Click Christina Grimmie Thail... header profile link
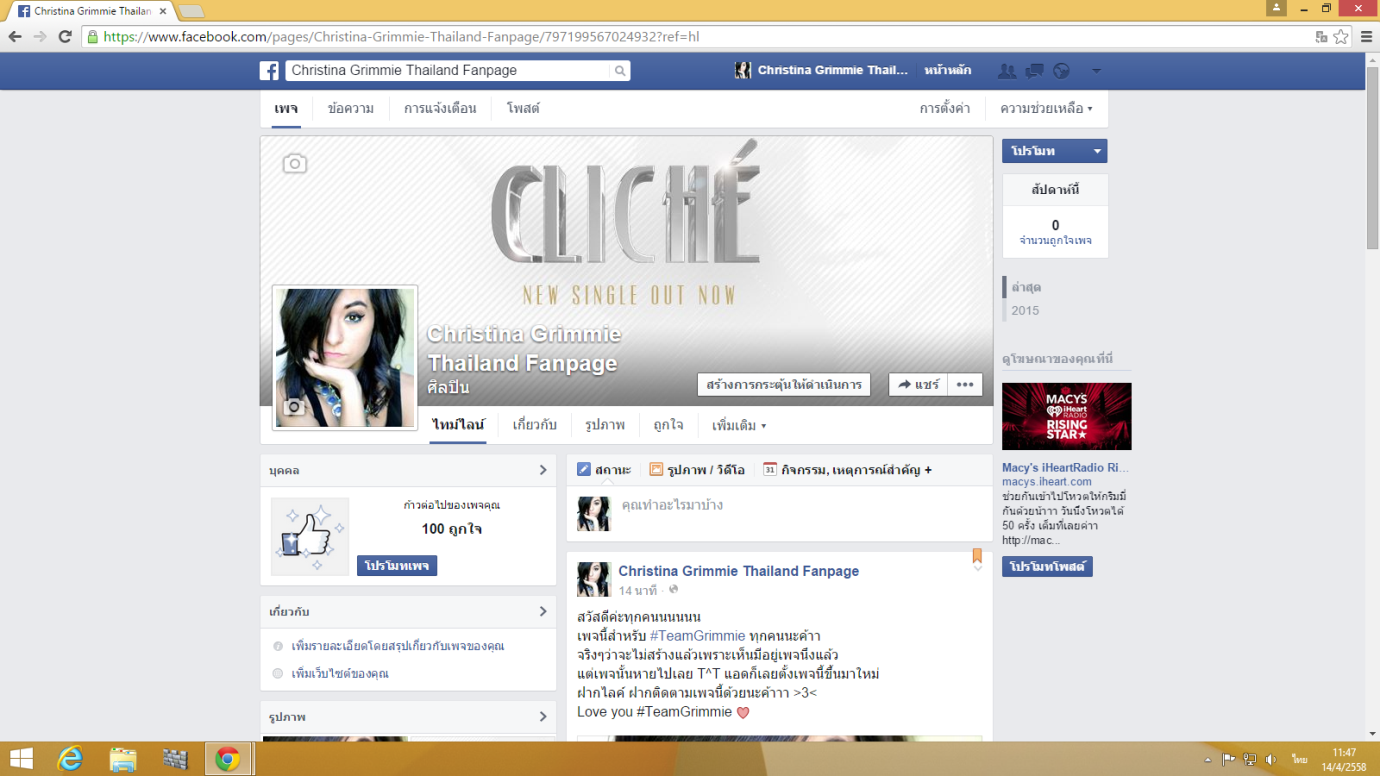The height and width of the screenshot is (776, 1380). tap(822, 71)
